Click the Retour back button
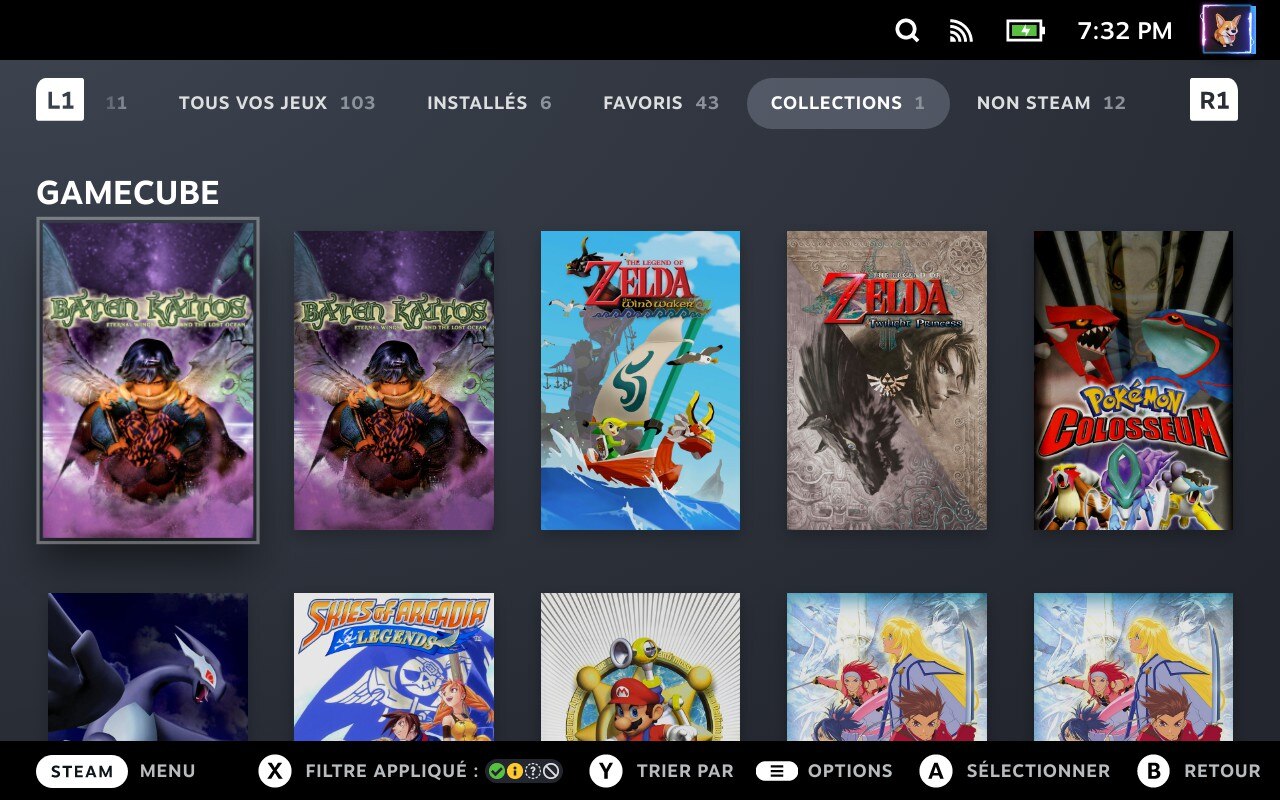 click(x=1221, y=771)
